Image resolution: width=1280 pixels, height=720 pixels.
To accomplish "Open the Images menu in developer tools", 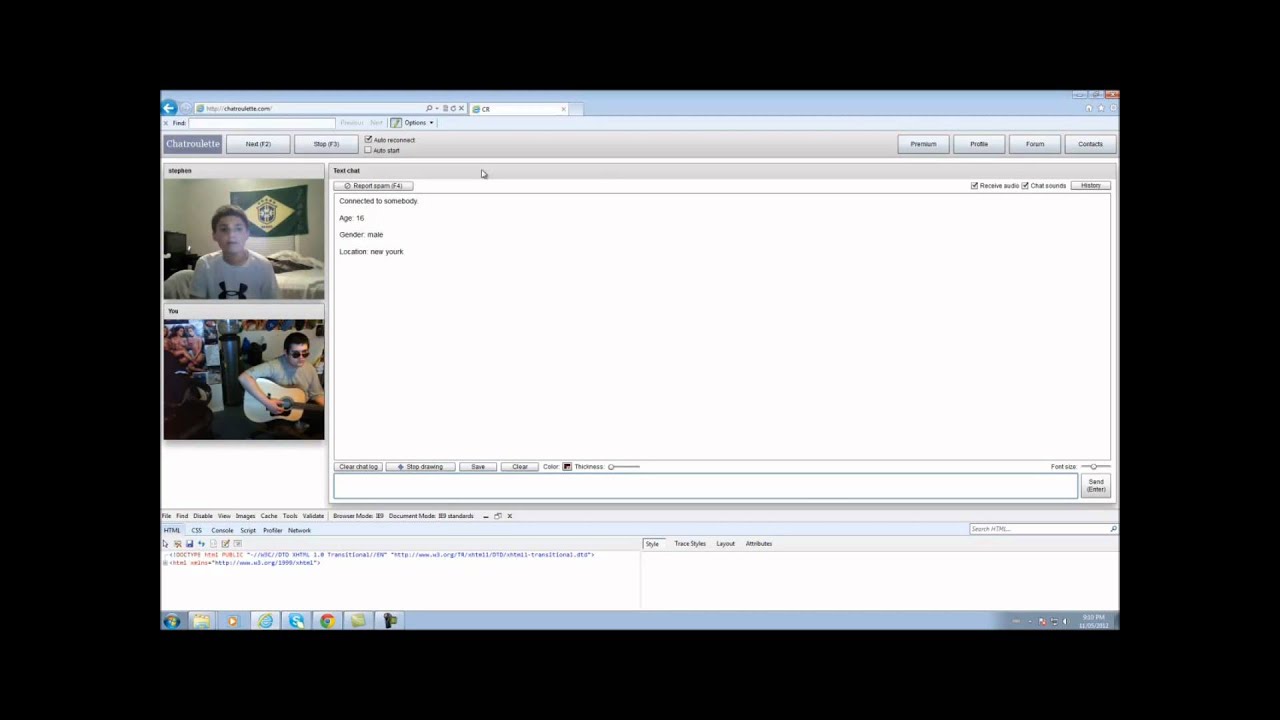I will pyautogui.click(x=245, y=516).
